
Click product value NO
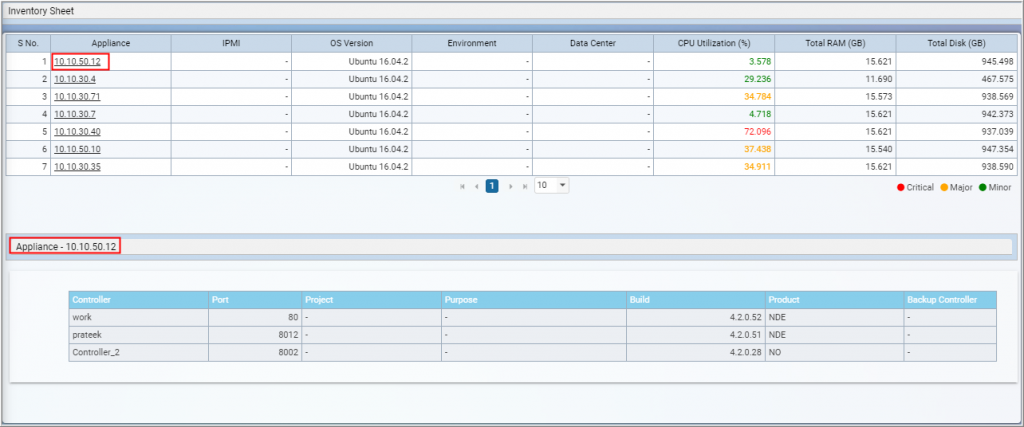point(775,353)
